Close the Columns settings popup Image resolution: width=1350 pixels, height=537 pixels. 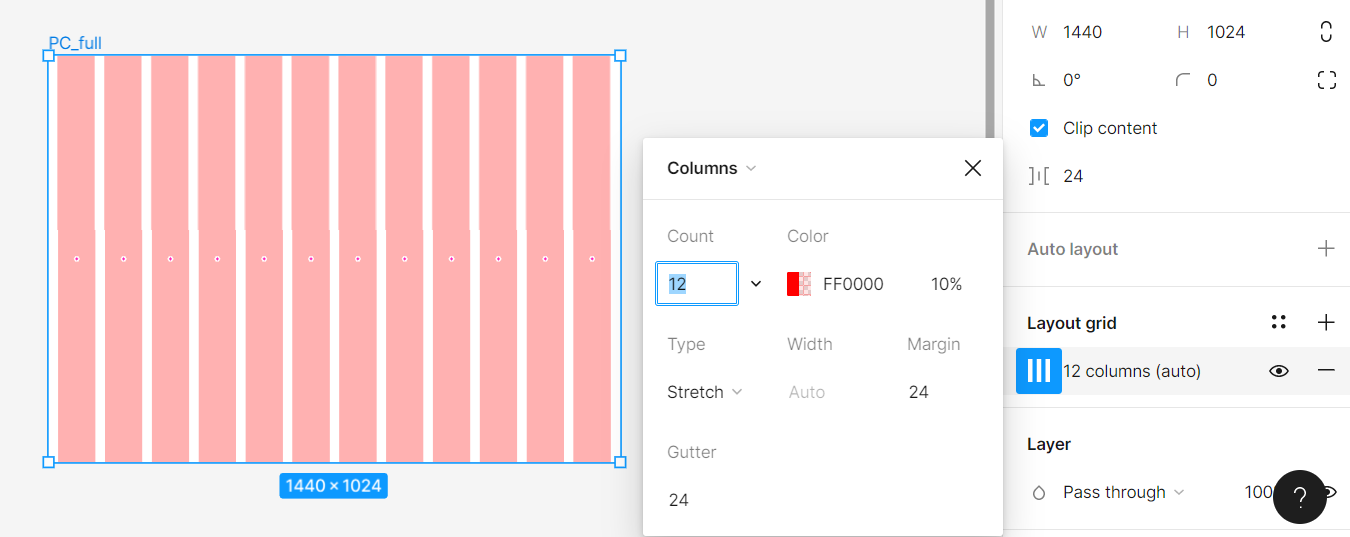[972, 168]
